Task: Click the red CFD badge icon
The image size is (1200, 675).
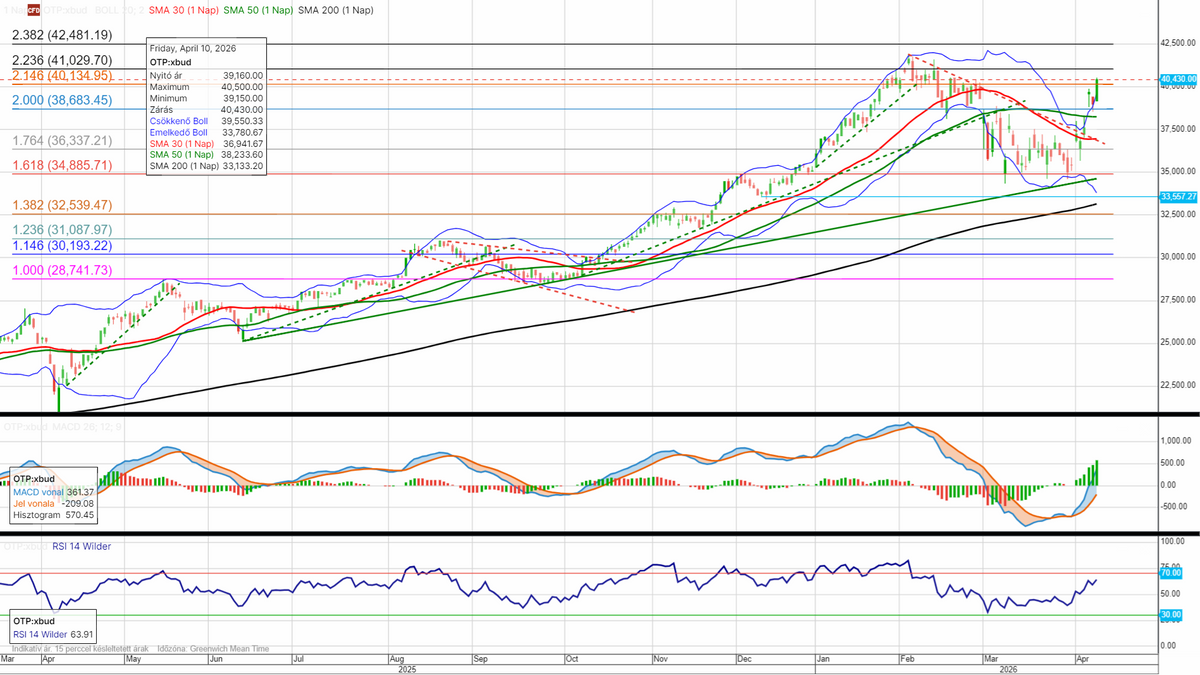Action: coord(32,11)
